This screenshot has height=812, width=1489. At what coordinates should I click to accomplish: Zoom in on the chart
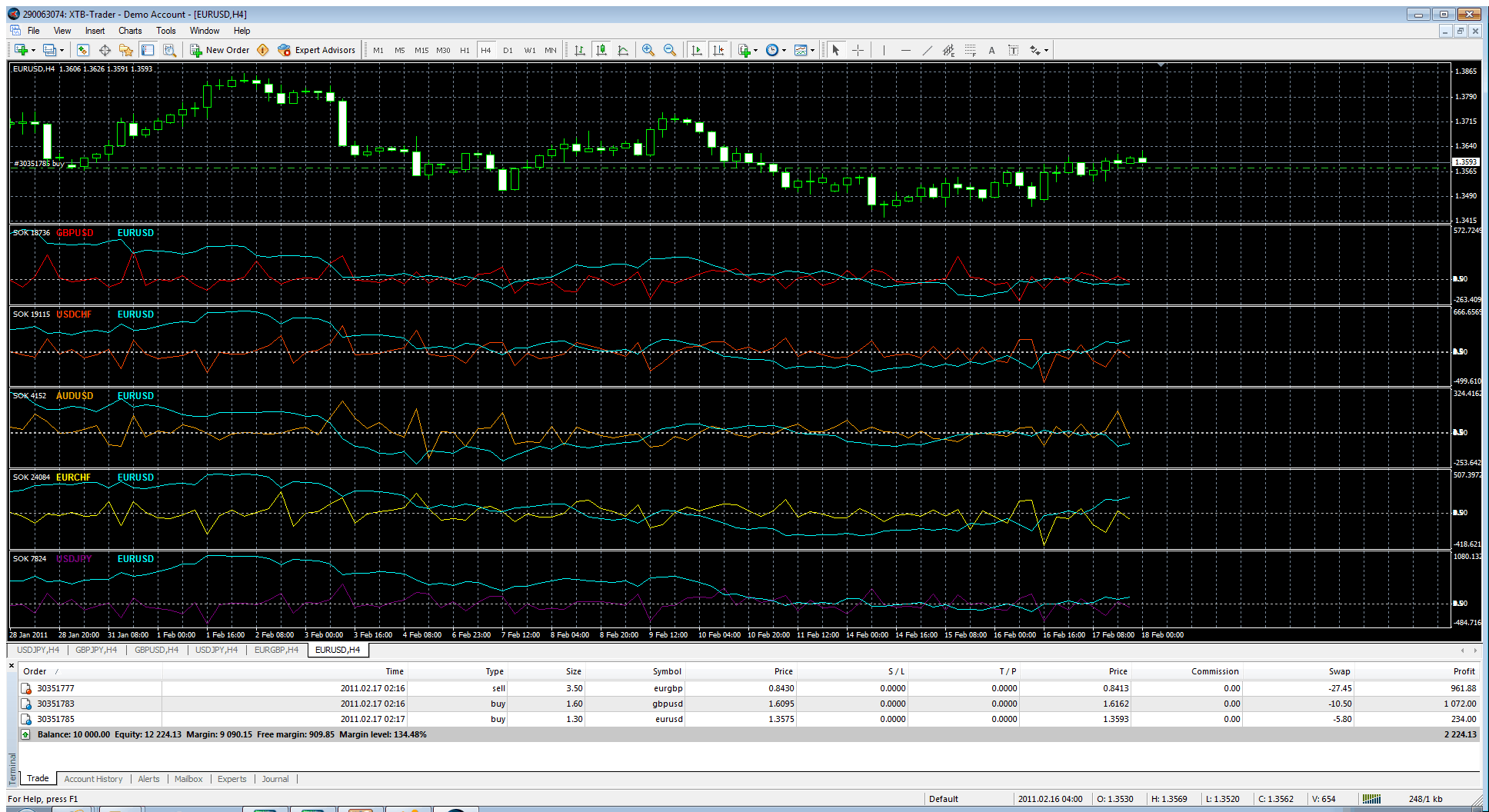648,50
